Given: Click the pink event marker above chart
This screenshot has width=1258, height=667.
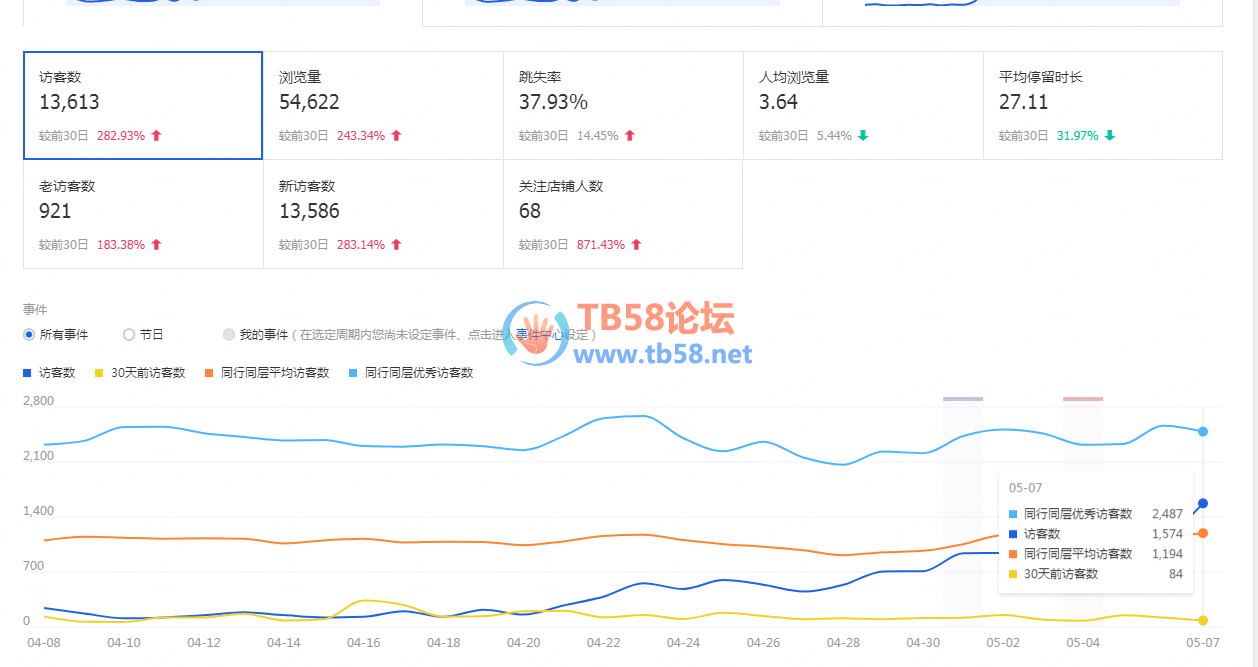Looking at the screenshot, I should point(1082,399).
